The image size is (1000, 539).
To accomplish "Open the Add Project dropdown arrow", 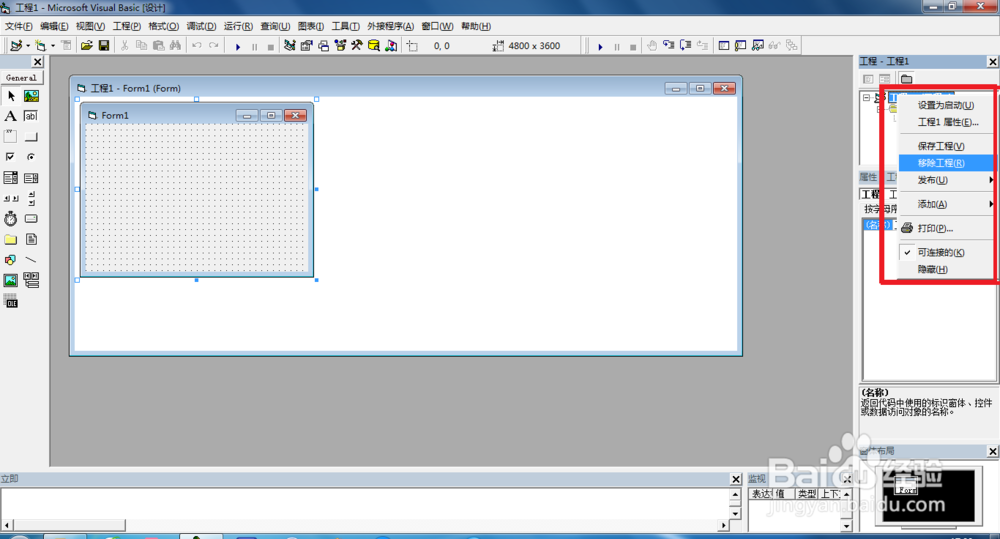I will (x=28, y=46).
